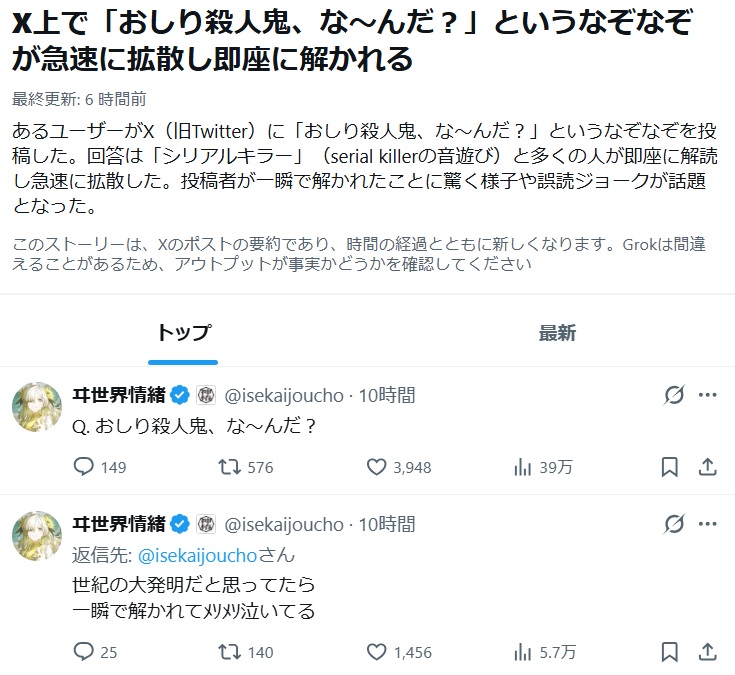
Task: Share the second reply post
Action: [x=706, y=652]
